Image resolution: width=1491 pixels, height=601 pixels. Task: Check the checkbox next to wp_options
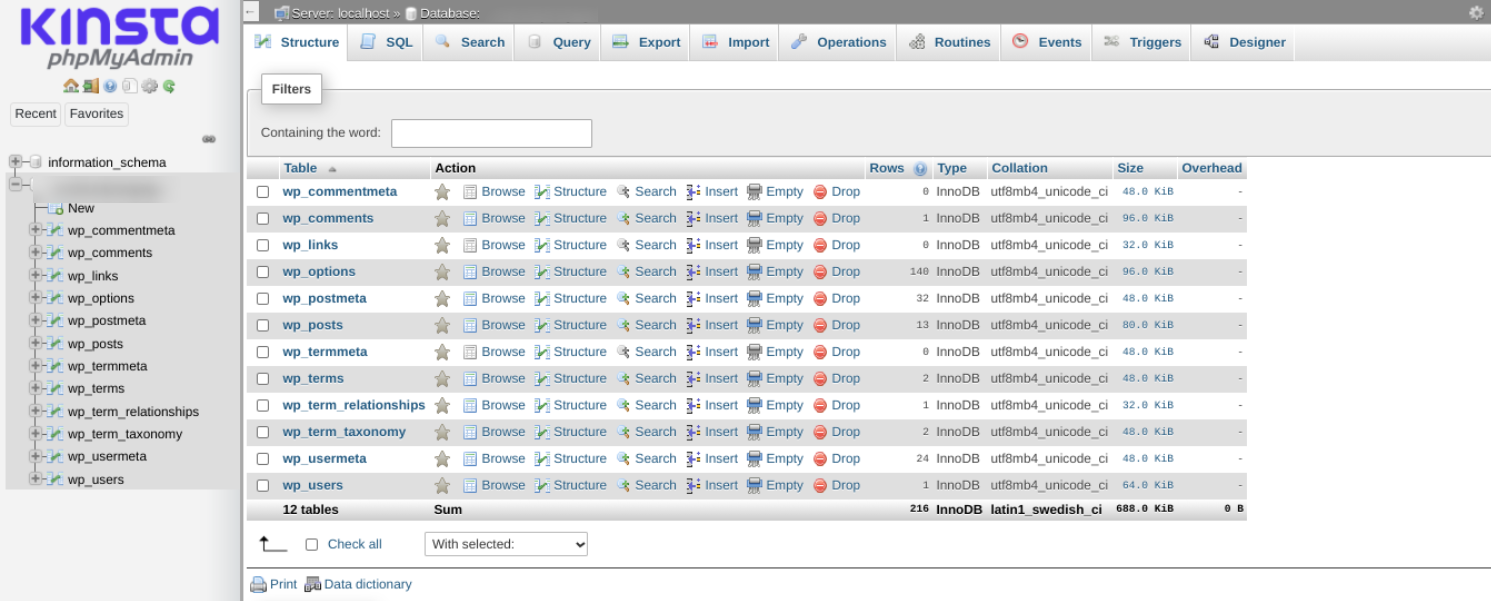pyautogui.click(x=262, y=271)
